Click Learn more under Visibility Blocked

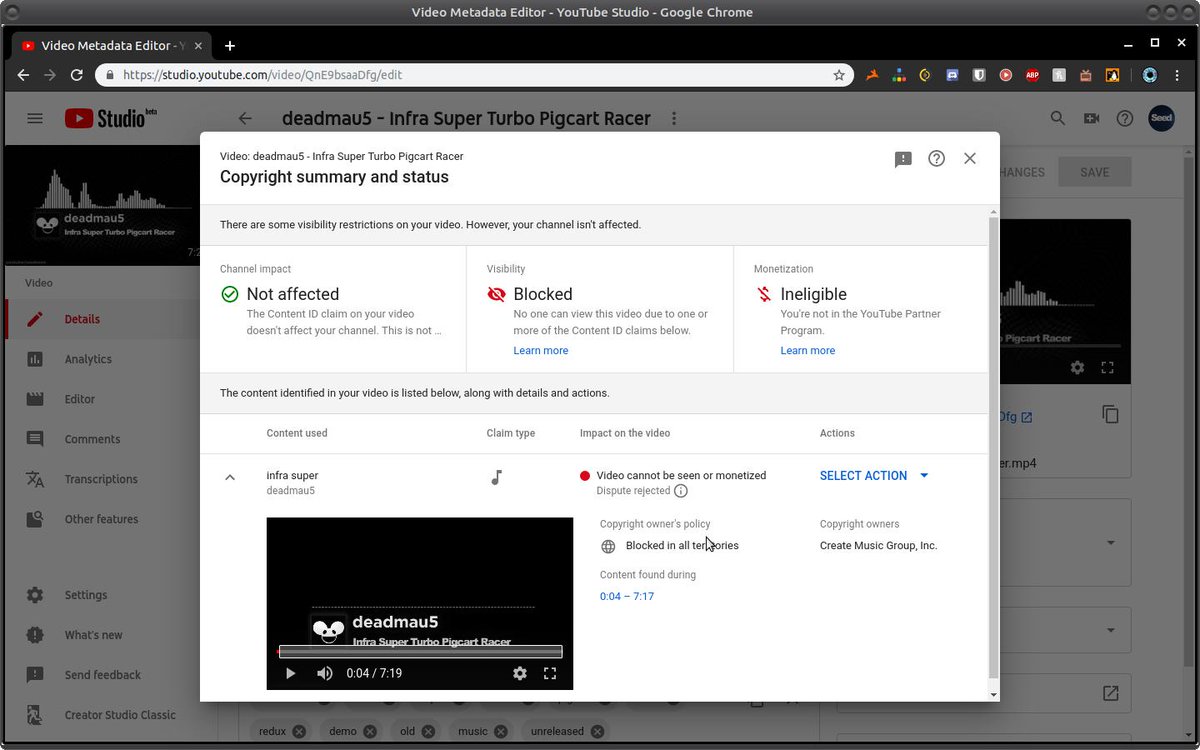541,351
